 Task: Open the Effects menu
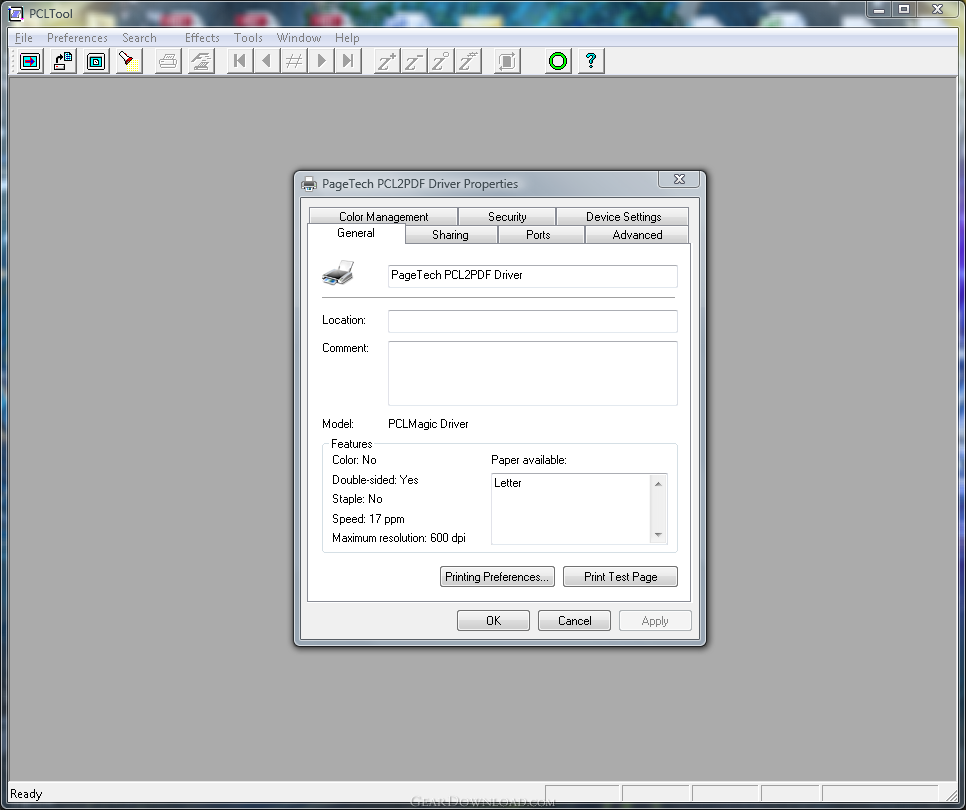[x=202, y=38]
